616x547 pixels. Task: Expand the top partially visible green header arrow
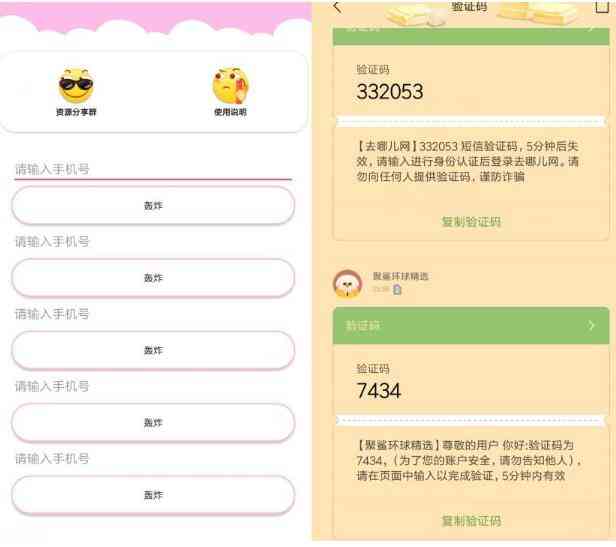click(x=591, y=29)
